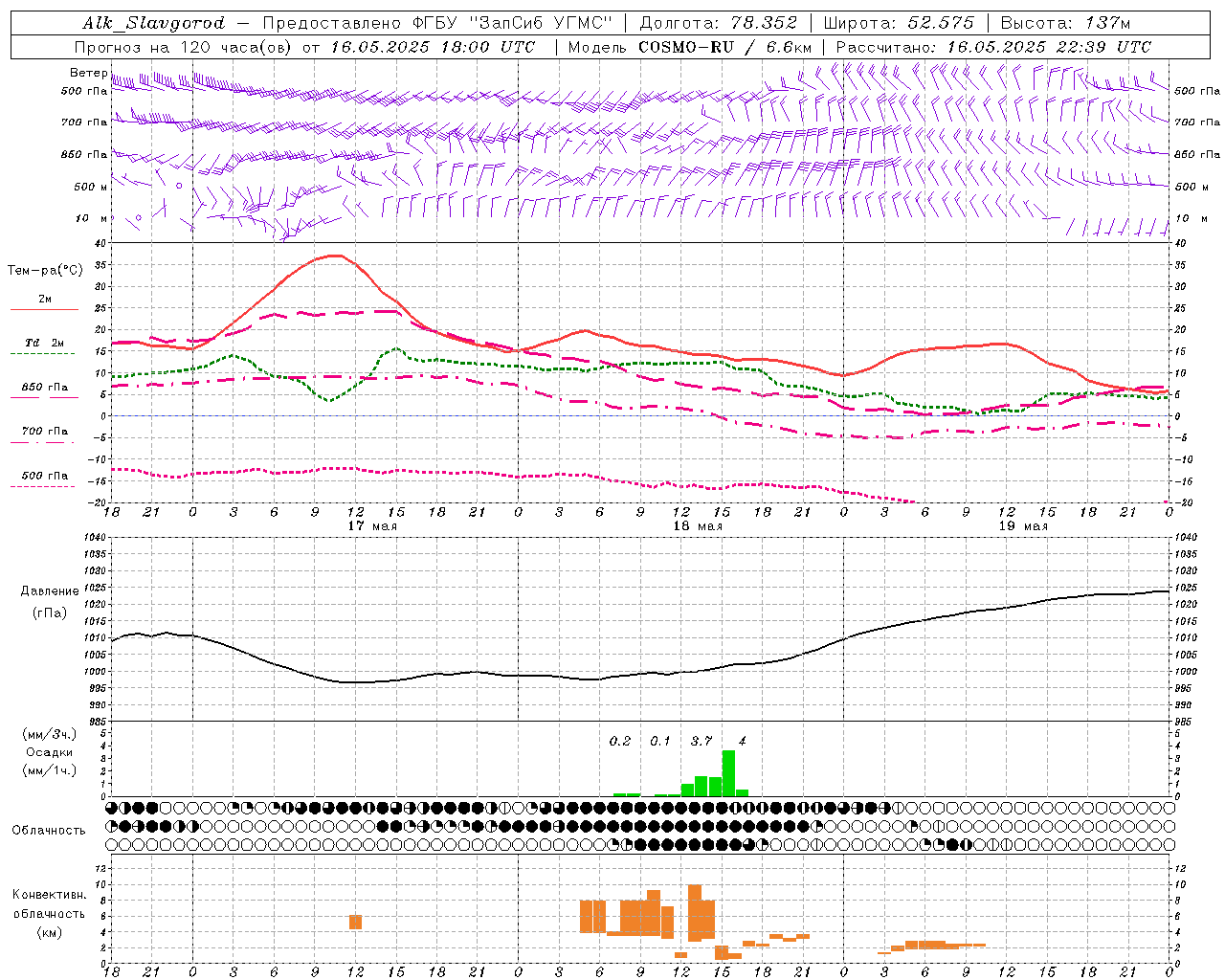Click the Осадки precipitation label
The height and width of the screenshot is (980, 1225).
pos(50,752)
